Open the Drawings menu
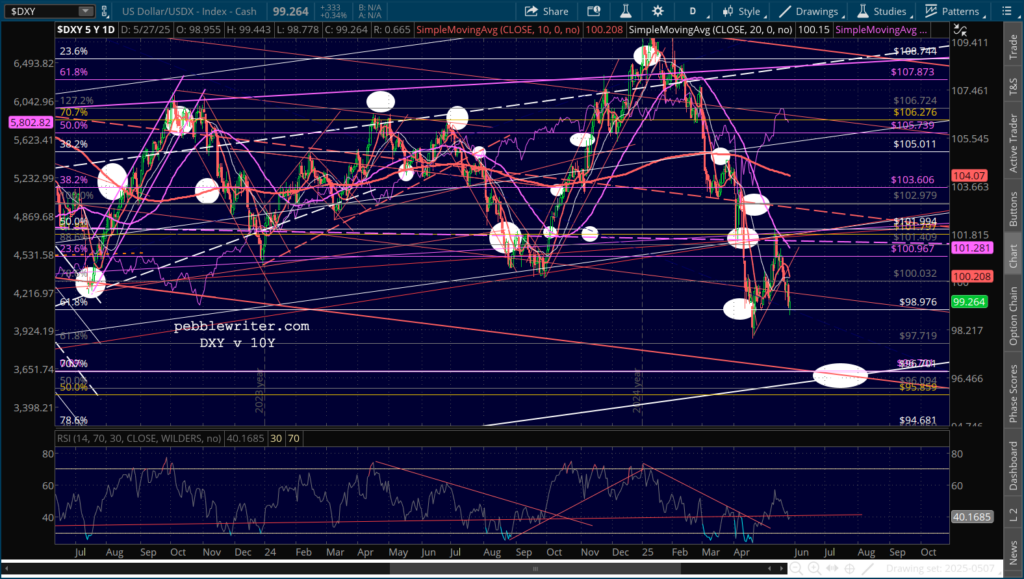 coord(809,12)
